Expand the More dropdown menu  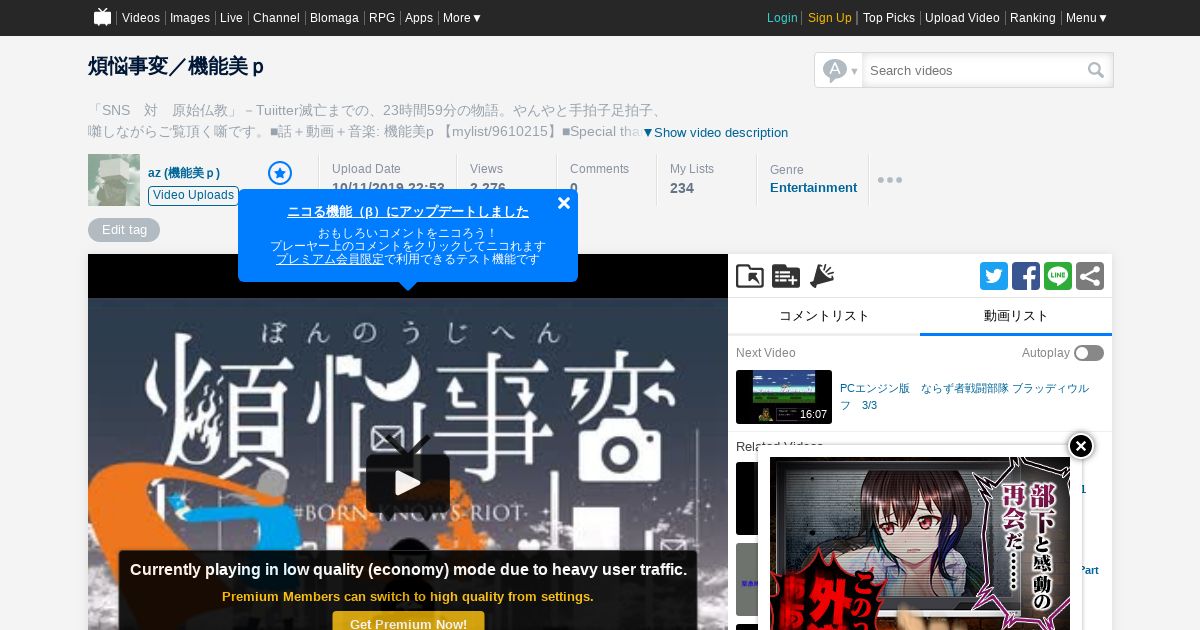(x=462, y=18)
